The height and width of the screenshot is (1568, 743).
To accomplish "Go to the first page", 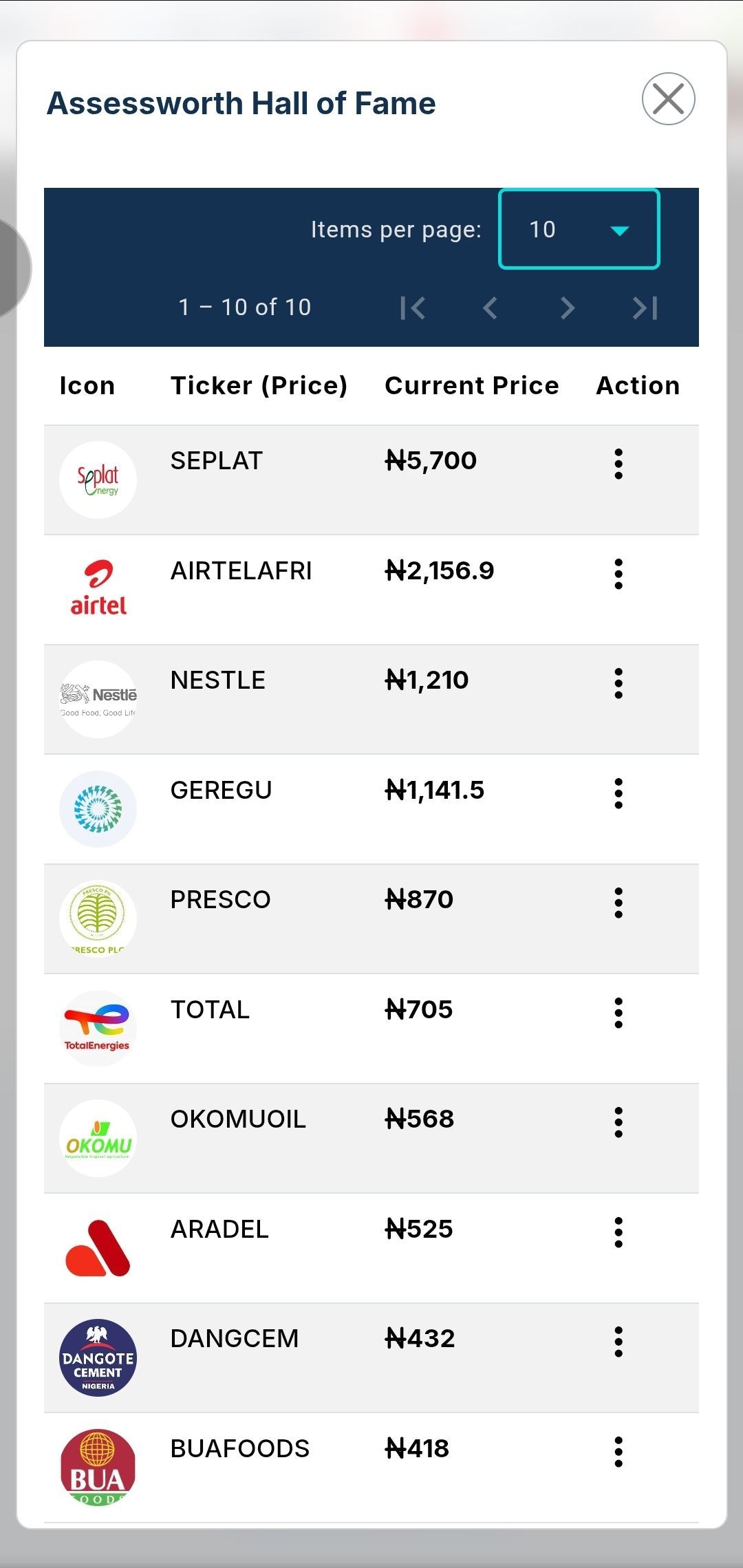I will (x=413, y=308).
